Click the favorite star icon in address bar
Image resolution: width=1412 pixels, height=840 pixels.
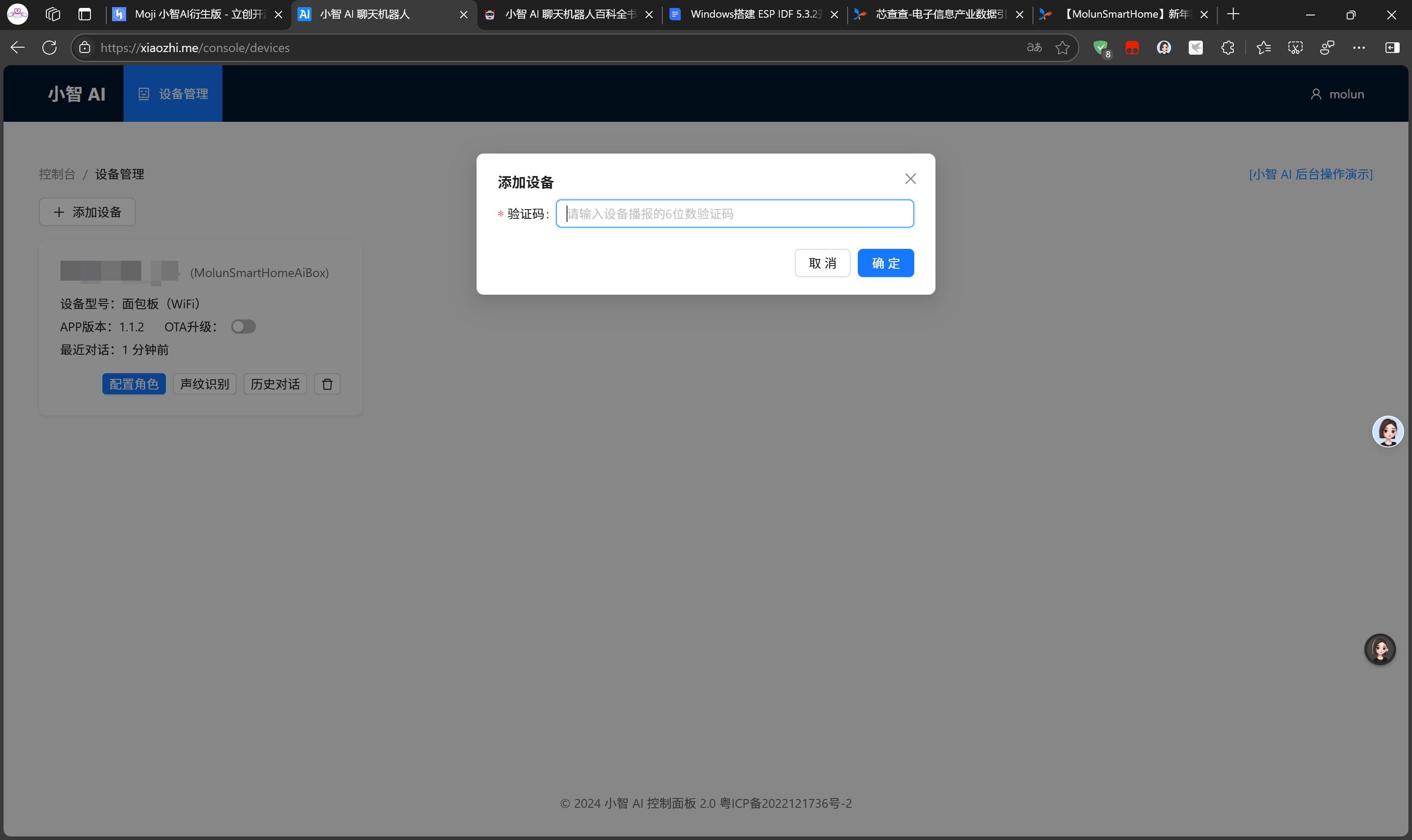(1062, 48)
